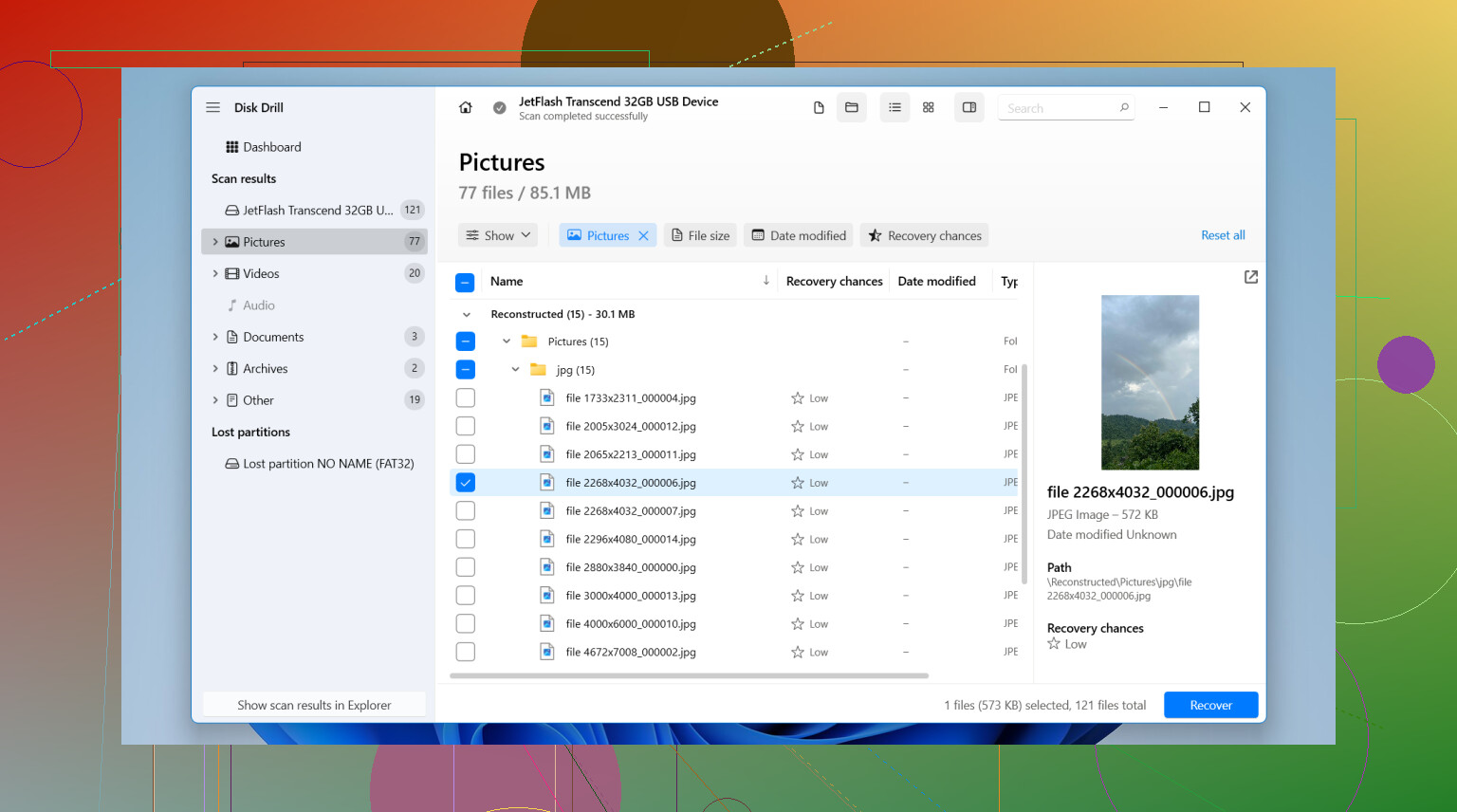Remove the Pictures filter with X
Image resolution: width=1457 pixels, height=812 pixels.
coord(643,235)
